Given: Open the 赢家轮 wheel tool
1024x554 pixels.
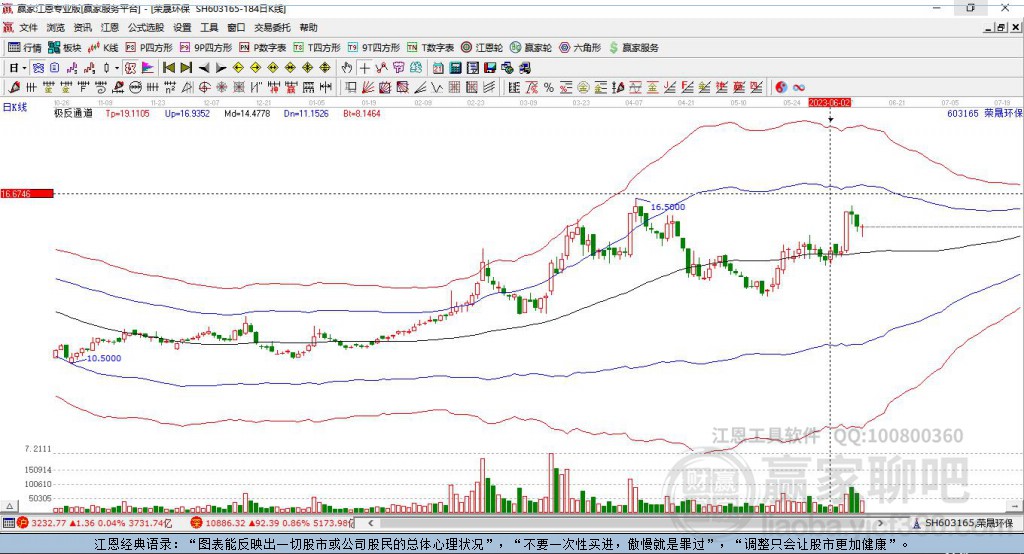Looking at the screenshot, I should coord(531,48).
